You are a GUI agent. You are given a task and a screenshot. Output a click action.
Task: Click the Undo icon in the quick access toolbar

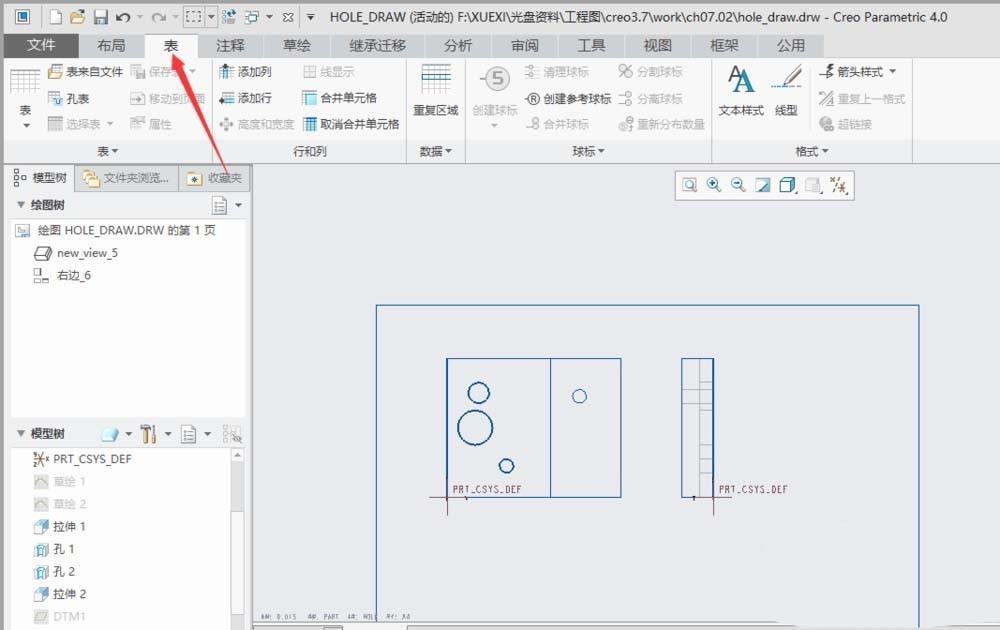124,14
